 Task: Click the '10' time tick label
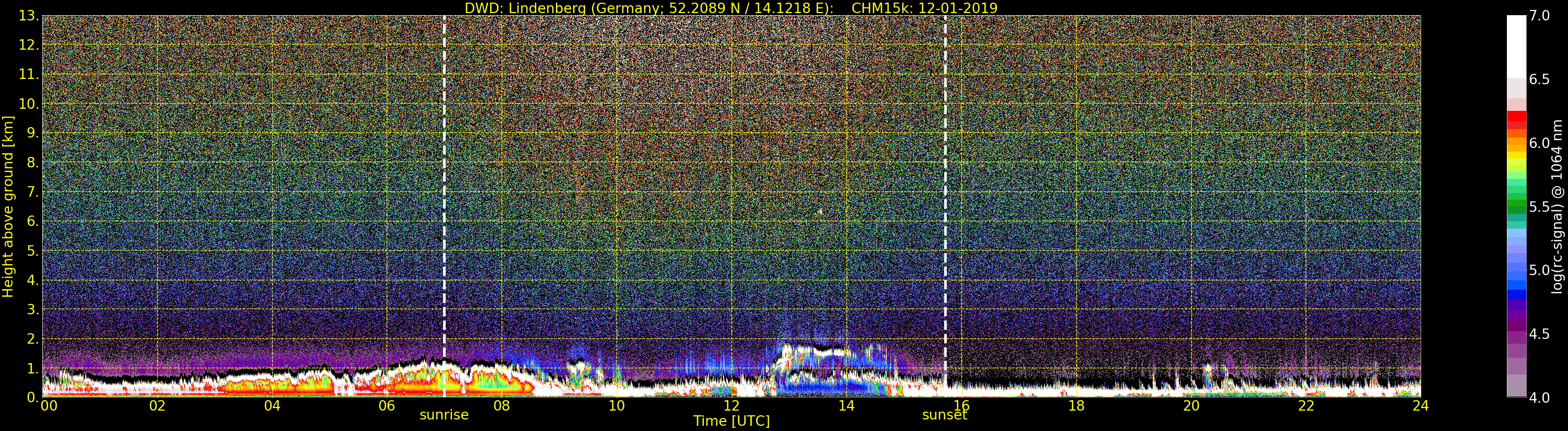[x=617, y=405]
